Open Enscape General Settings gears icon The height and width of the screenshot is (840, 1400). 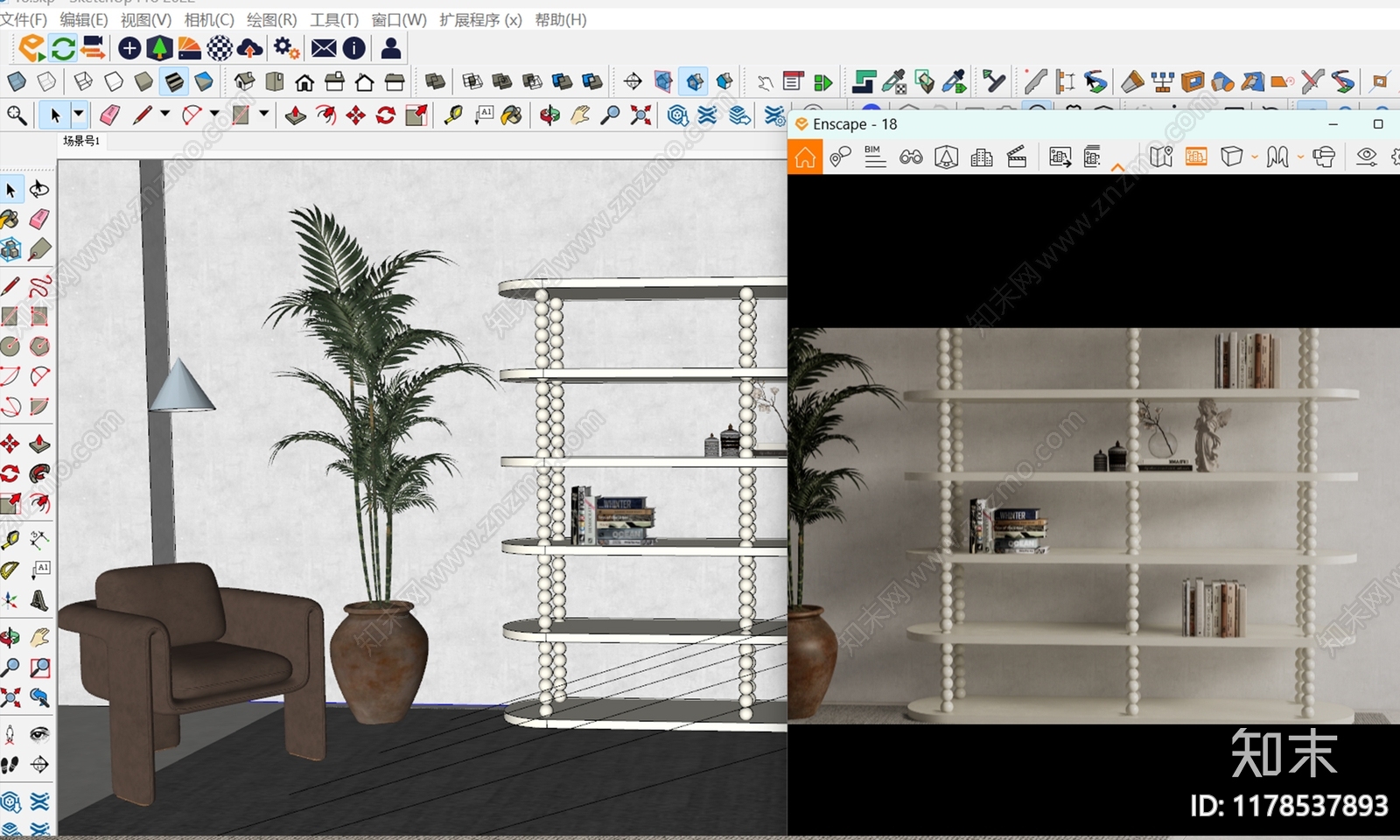tap(286, 48)
